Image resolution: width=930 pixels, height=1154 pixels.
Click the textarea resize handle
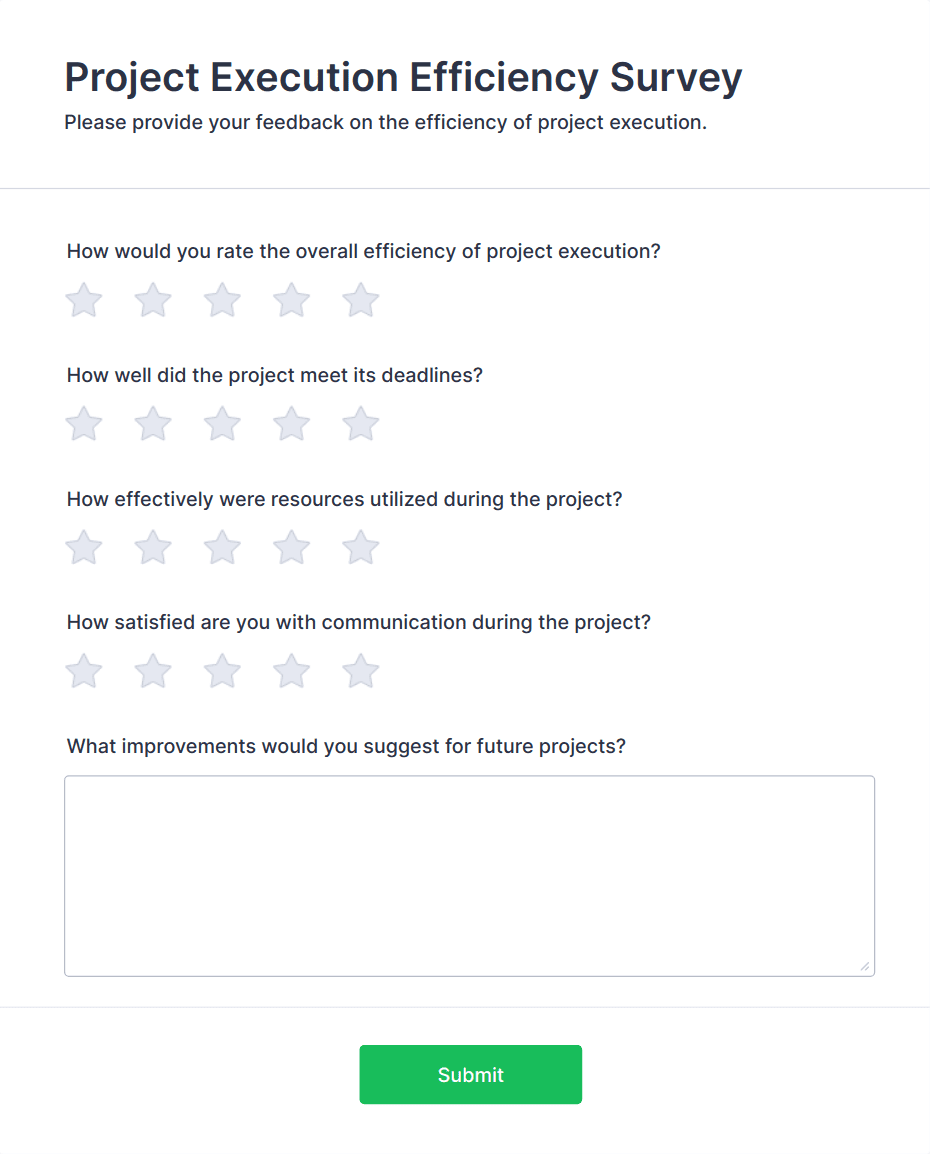pyautogui.click(x=864, y=966)
